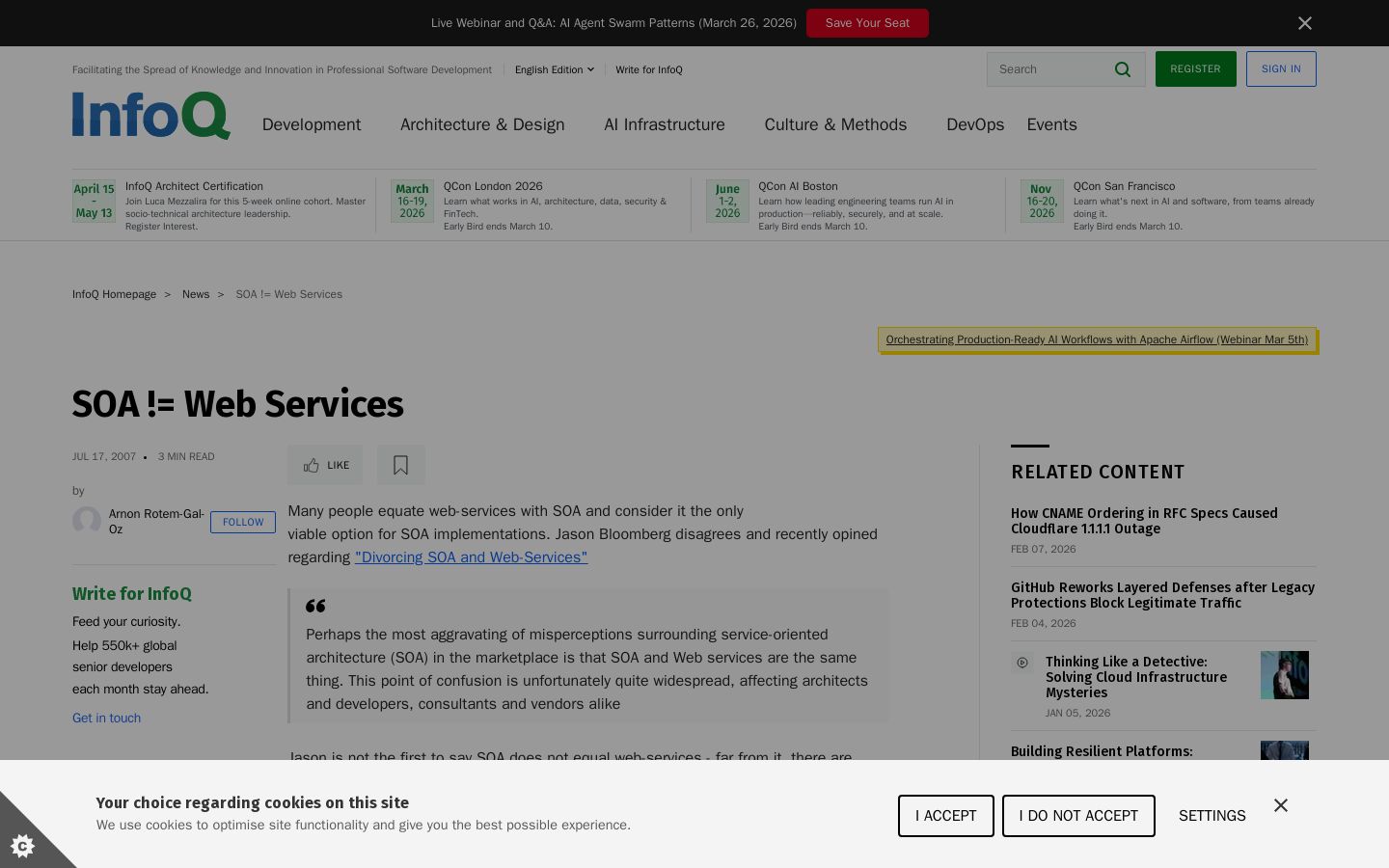Open the DevOps menu
This screenshot has width=1389, height=868.
[975, 124]
